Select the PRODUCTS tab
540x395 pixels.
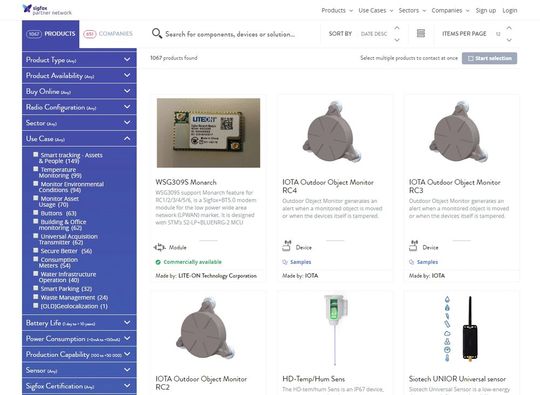51,34
